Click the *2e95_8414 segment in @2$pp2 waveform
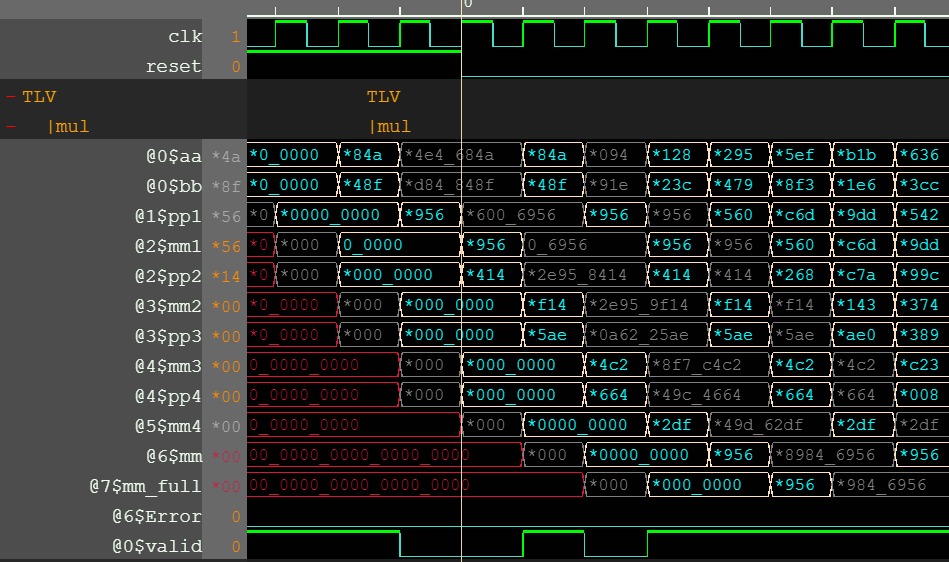Viewport: 949px width, 562px height. 584,275
